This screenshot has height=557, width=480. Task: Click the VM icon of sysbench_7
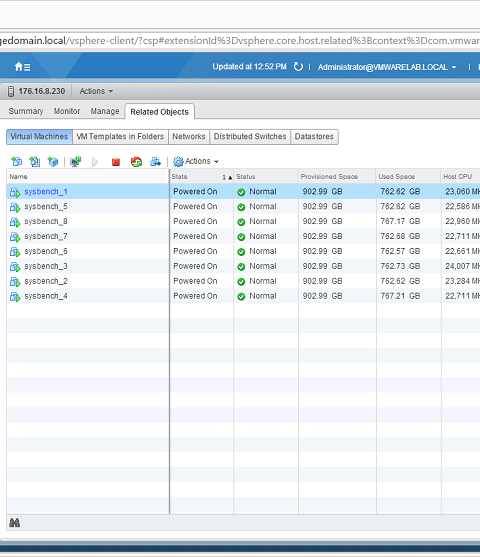tap(15, 237)
